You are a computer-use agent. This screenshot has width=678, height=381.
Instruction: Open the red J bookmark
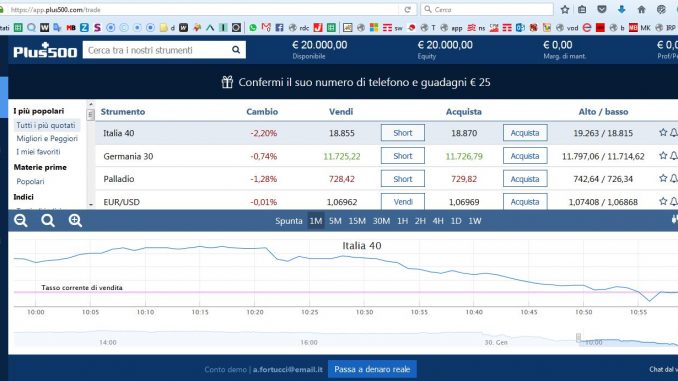coord(318,28)
